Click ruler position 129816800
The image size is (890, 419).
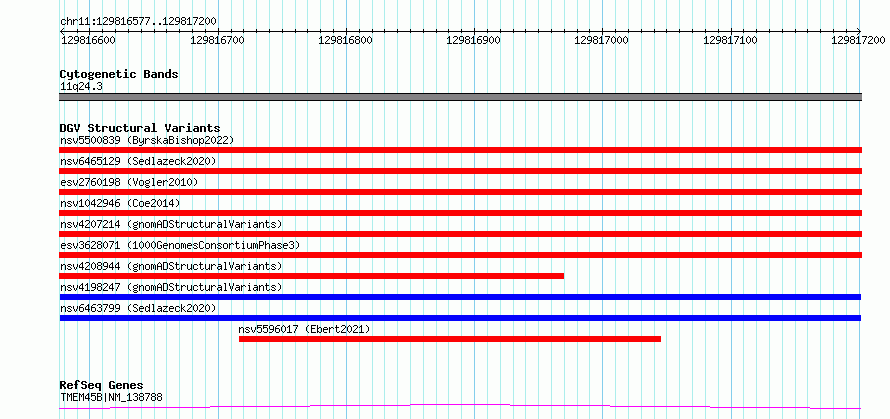click(346, 40)
